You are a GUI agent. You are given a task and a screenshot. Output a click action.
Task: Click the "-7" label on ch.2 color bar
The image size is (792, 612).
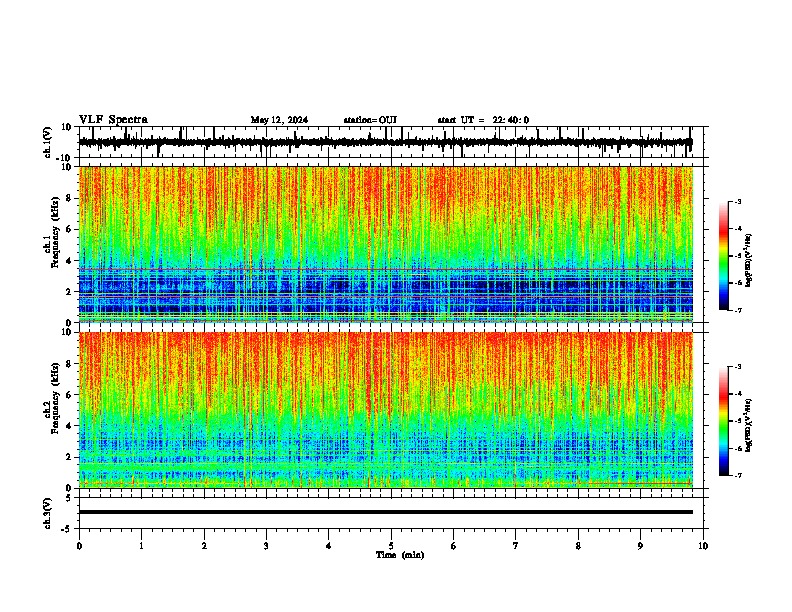(x=737, y=475)
